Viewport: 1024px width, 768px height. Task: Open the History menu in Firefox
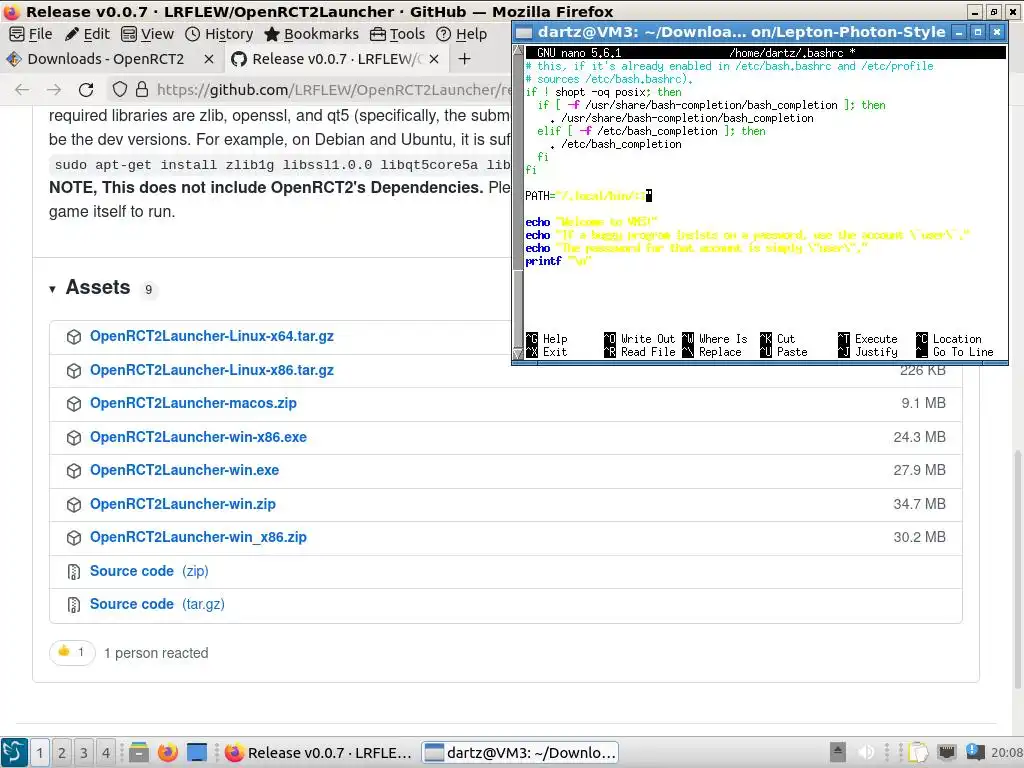coord(219,34)
